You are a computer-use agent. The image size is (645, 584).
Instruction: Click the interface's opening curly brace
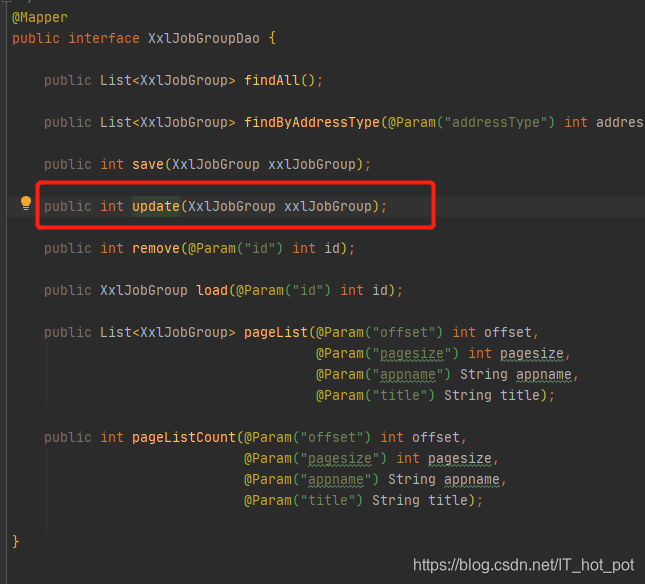(272, 38)
